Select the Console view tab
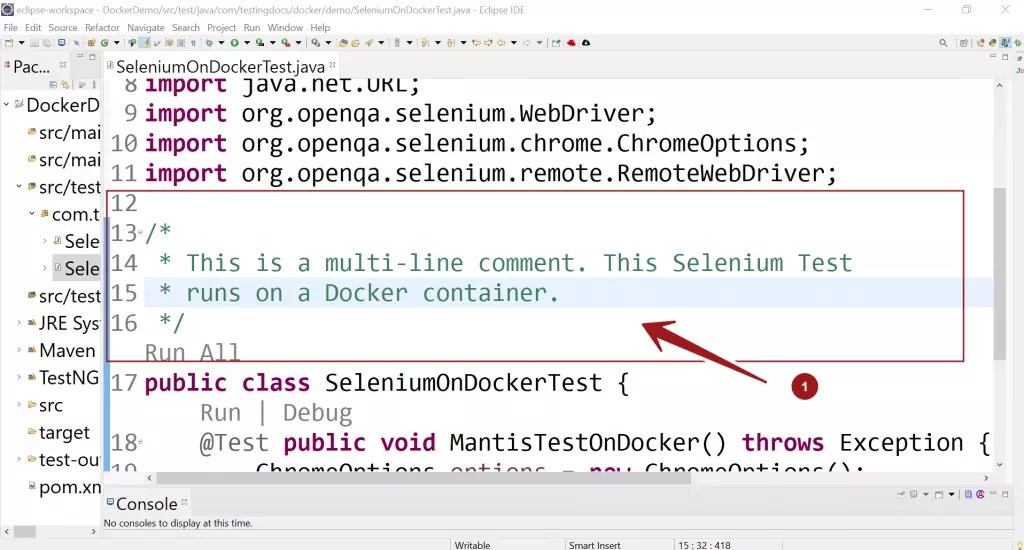The width and height of the screenshot is (1024, 550). (x=146, y=504)
